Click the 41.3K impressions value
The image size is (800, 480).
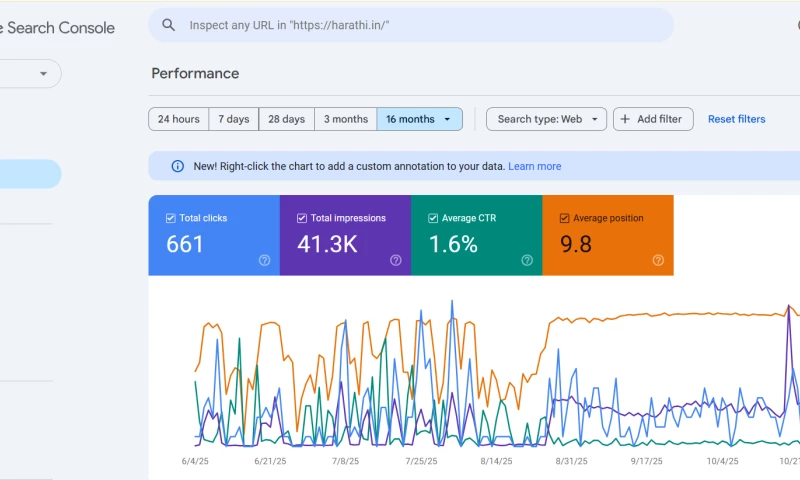[x=328, y=244]
